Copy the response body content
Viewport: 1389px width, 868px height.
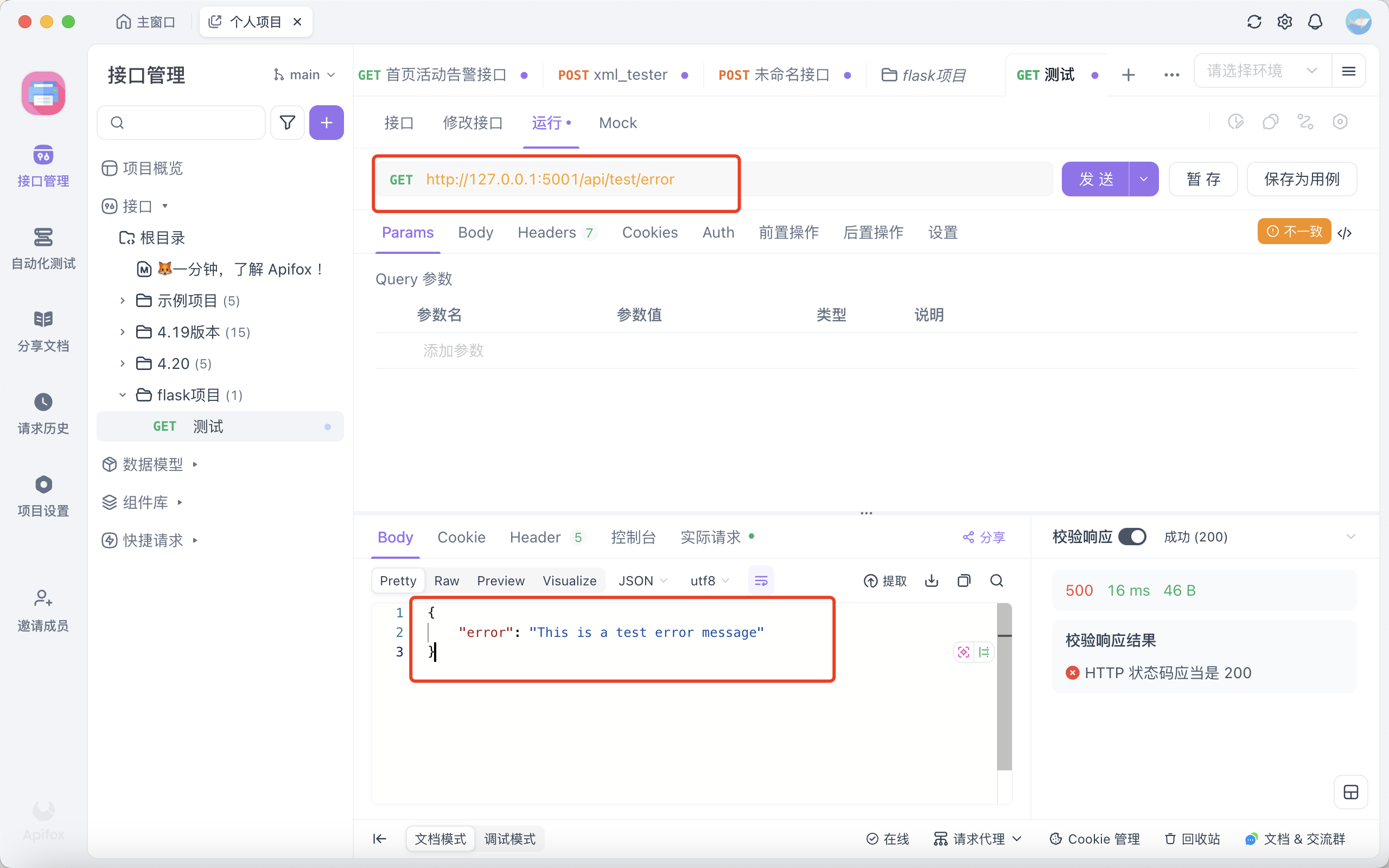(x=964, y=580)
